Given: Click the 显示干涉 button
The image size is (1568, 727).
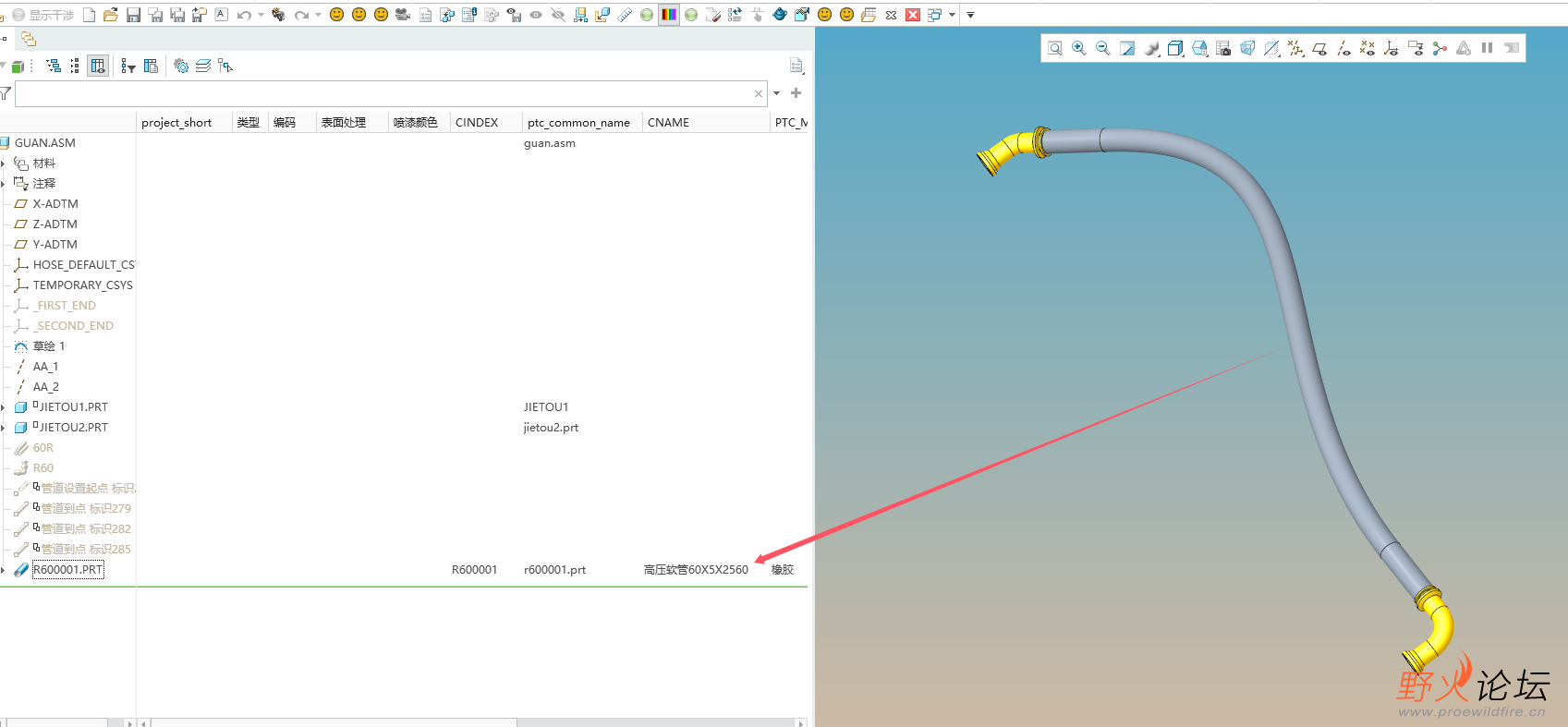Looking at the screenshot, I should click(43, 15).
